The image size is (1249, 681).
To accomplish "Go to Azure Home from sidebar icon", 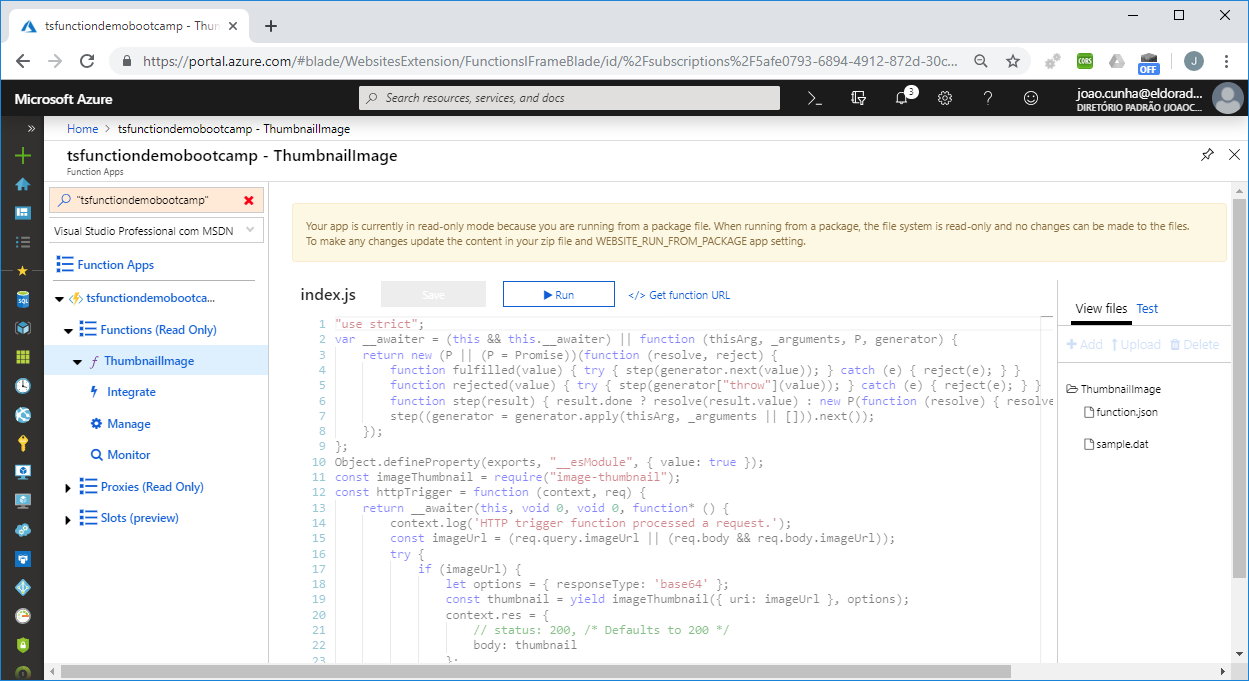I will [22, 184].
